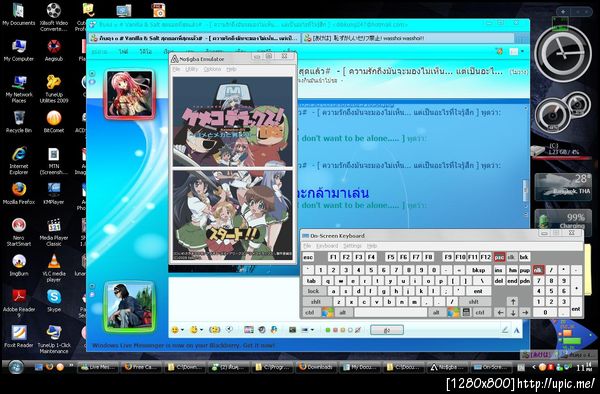
Task: Toggle the lock key on On-Screen Keyboard
Action: click(313, 291)
